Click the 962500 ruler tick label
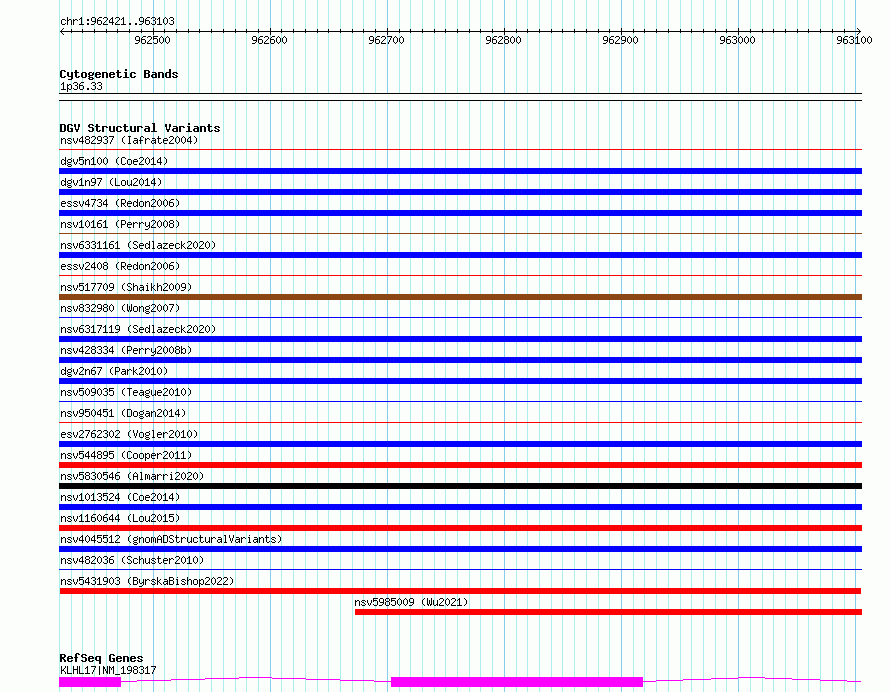The height and width of the screenshot is (692, 890). point(152,40)
